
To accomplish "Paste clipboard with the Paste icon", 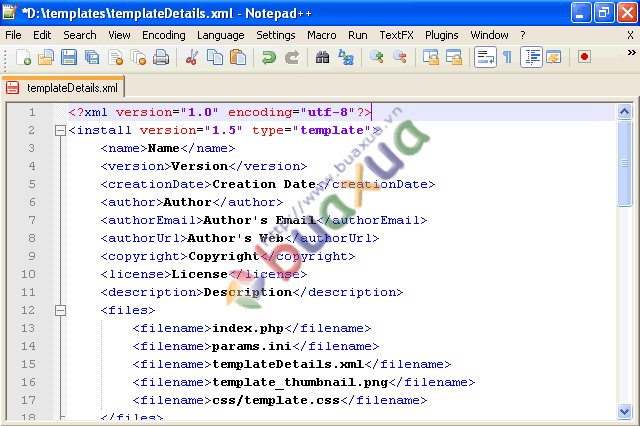I will pyautogui.click(x=238, y=57).
